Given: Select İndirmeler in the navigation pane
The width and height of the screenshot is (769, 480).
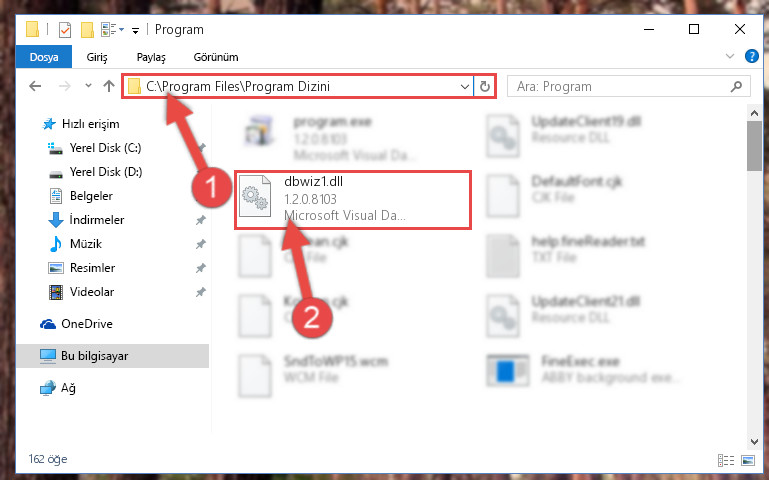Looking at the screenshot, I should tap(97, 220).
